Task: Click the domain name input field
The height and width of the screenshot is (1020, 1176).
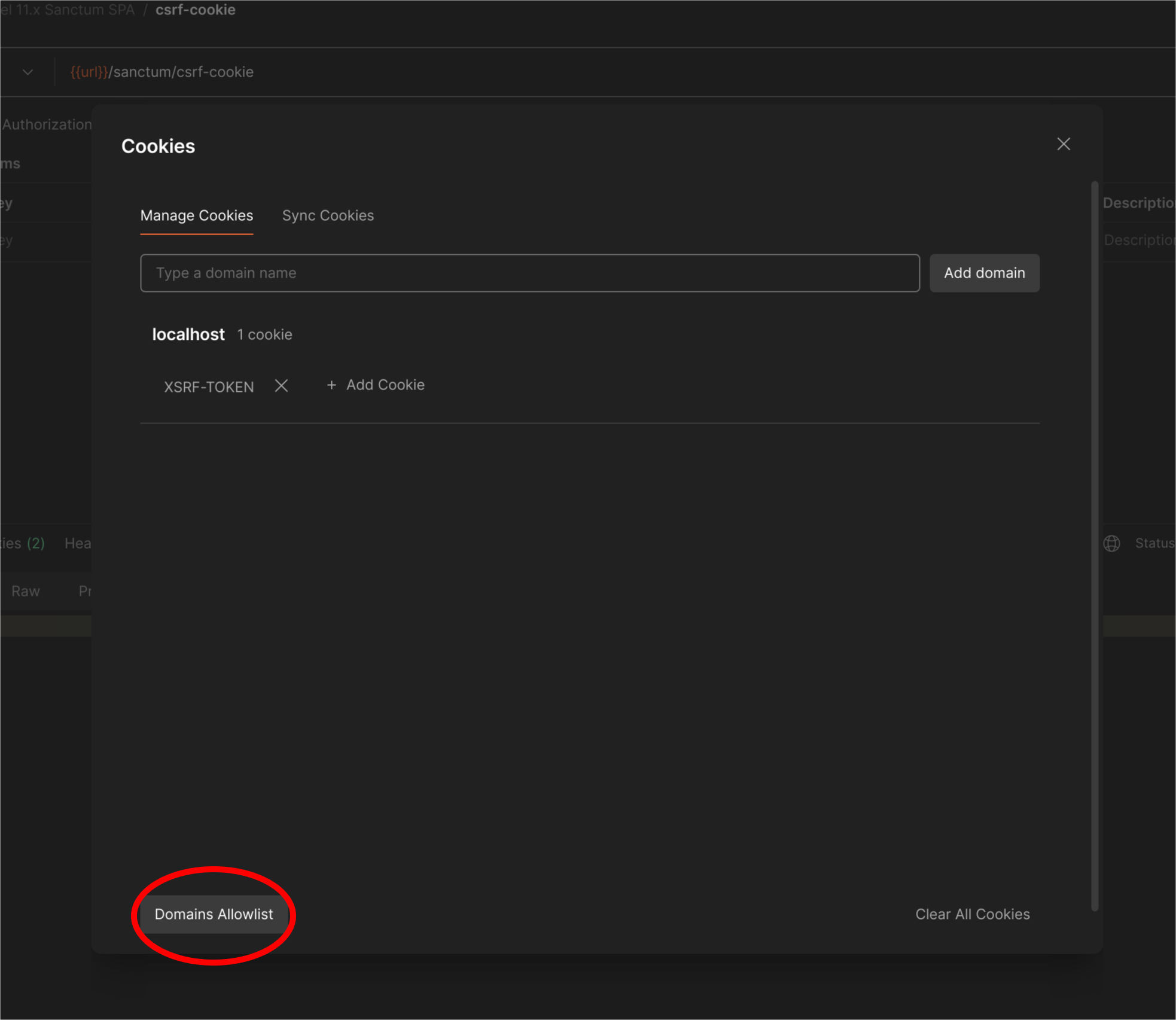Action: tap(529, 273)
